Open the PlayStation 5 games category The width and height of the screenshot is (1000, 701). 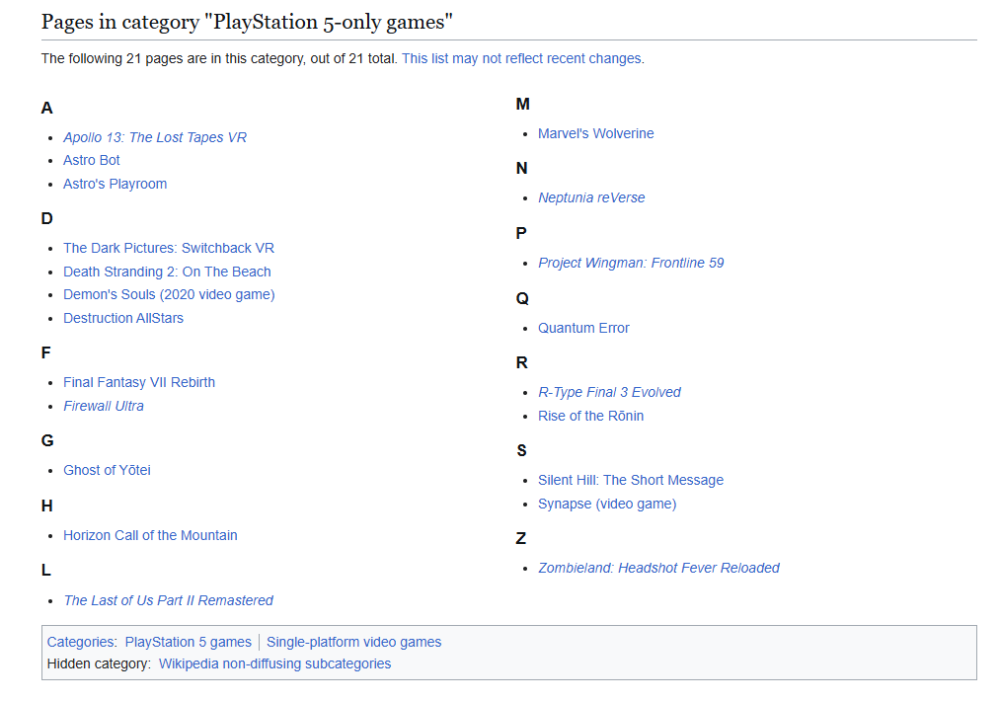tap(188, 642)
